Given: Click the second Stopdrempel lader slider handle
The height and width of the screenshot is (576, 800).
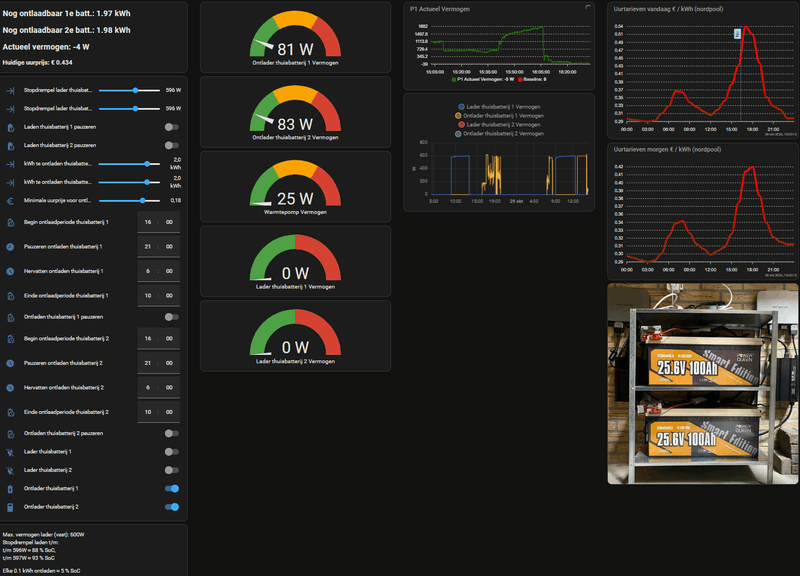Looking at the screenshot, I should point(135,109).
